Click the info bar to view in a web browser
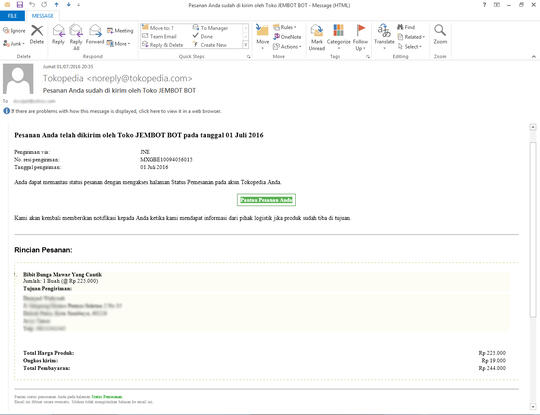 (x=113, y=111)
